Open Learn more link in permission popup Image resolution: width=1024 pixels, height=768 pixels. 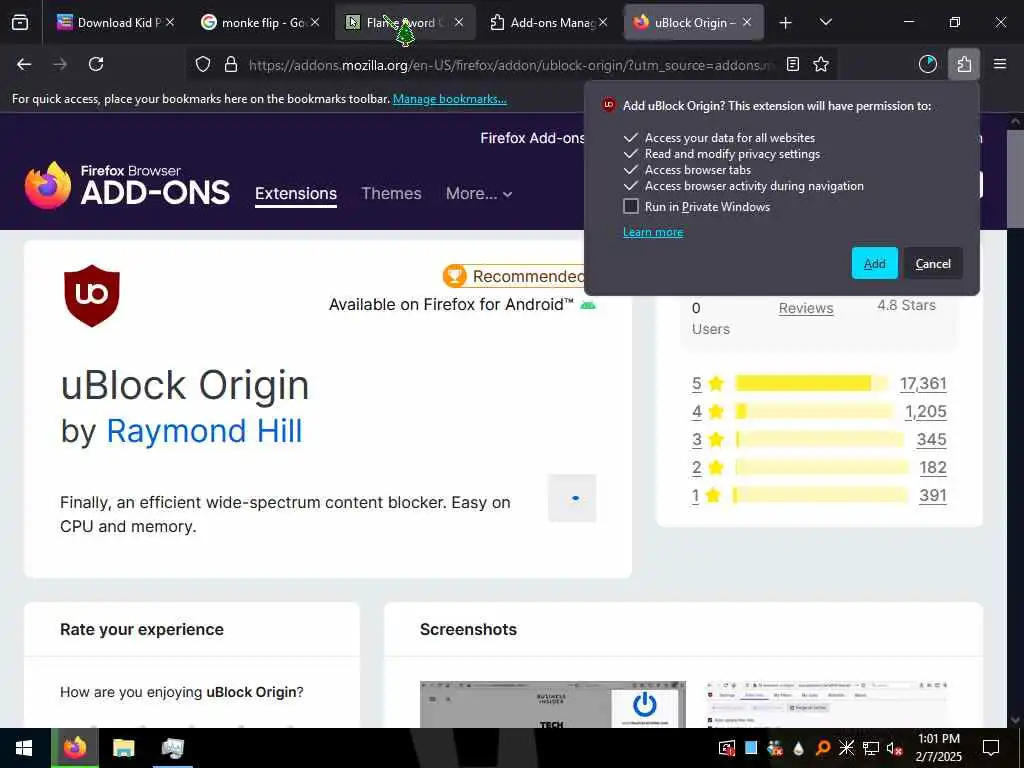[x=653, y=232]
